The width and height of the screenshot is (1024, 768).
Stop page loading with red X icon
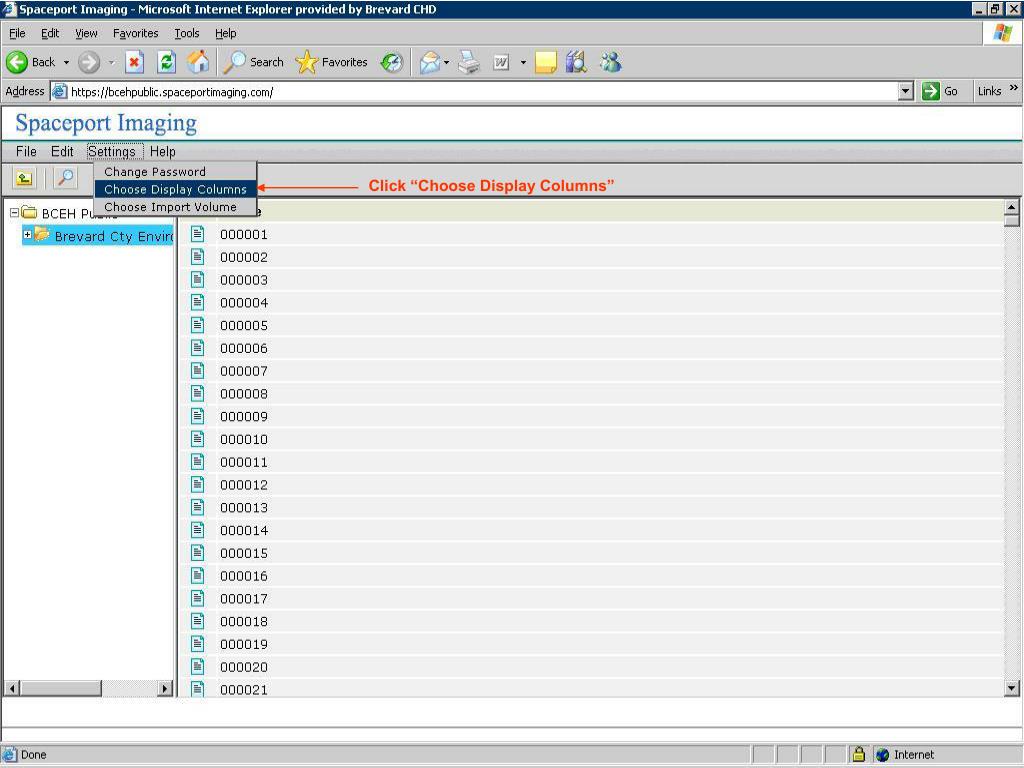tap(134, 62)
